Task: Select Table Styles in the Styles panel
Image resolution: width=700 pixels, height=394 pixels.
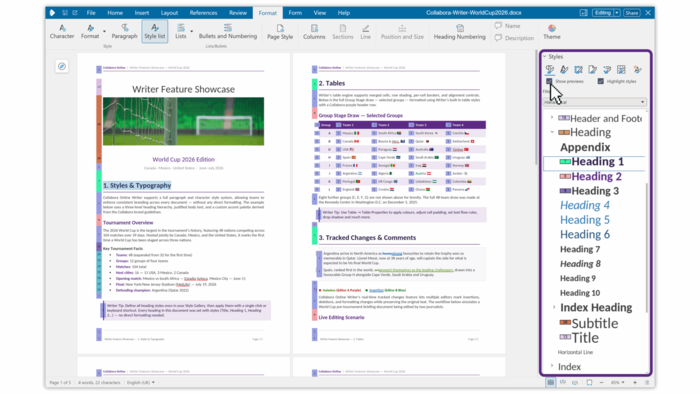Action: click(x=621, y=70)
